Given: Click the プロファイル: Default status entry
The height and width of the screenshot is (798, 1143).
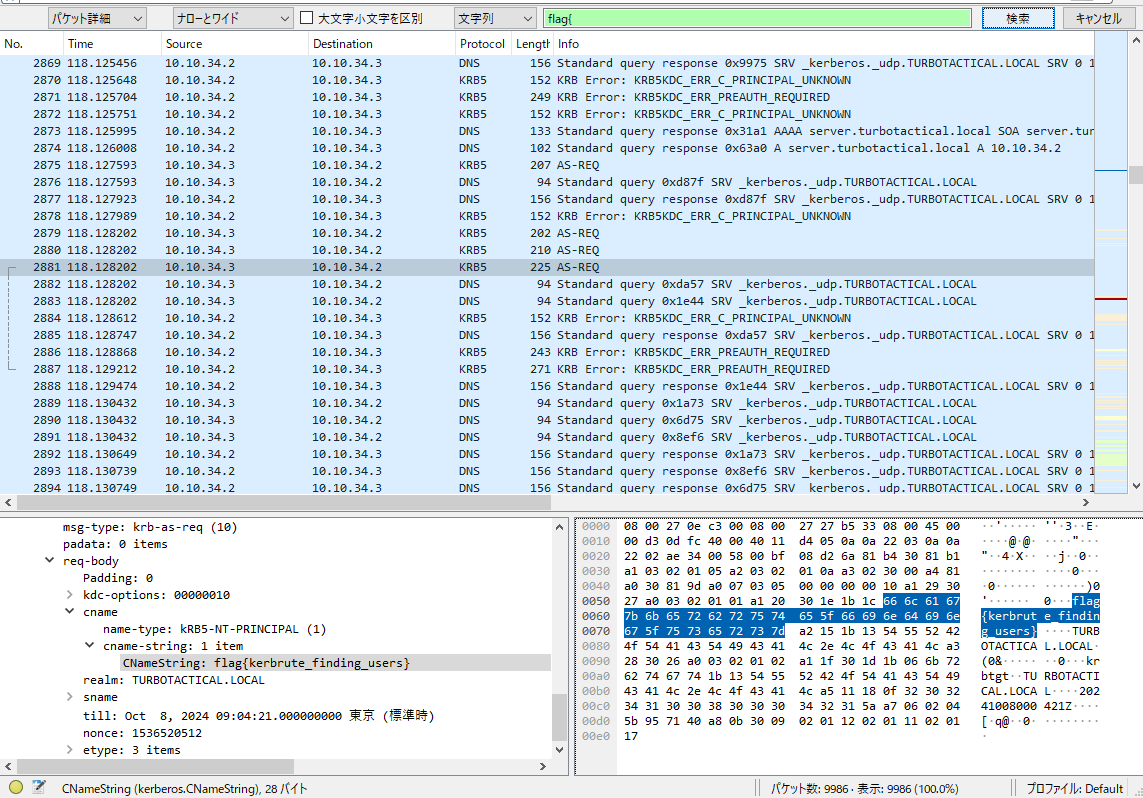Looking at the screenshot, I should point(1074,789).
